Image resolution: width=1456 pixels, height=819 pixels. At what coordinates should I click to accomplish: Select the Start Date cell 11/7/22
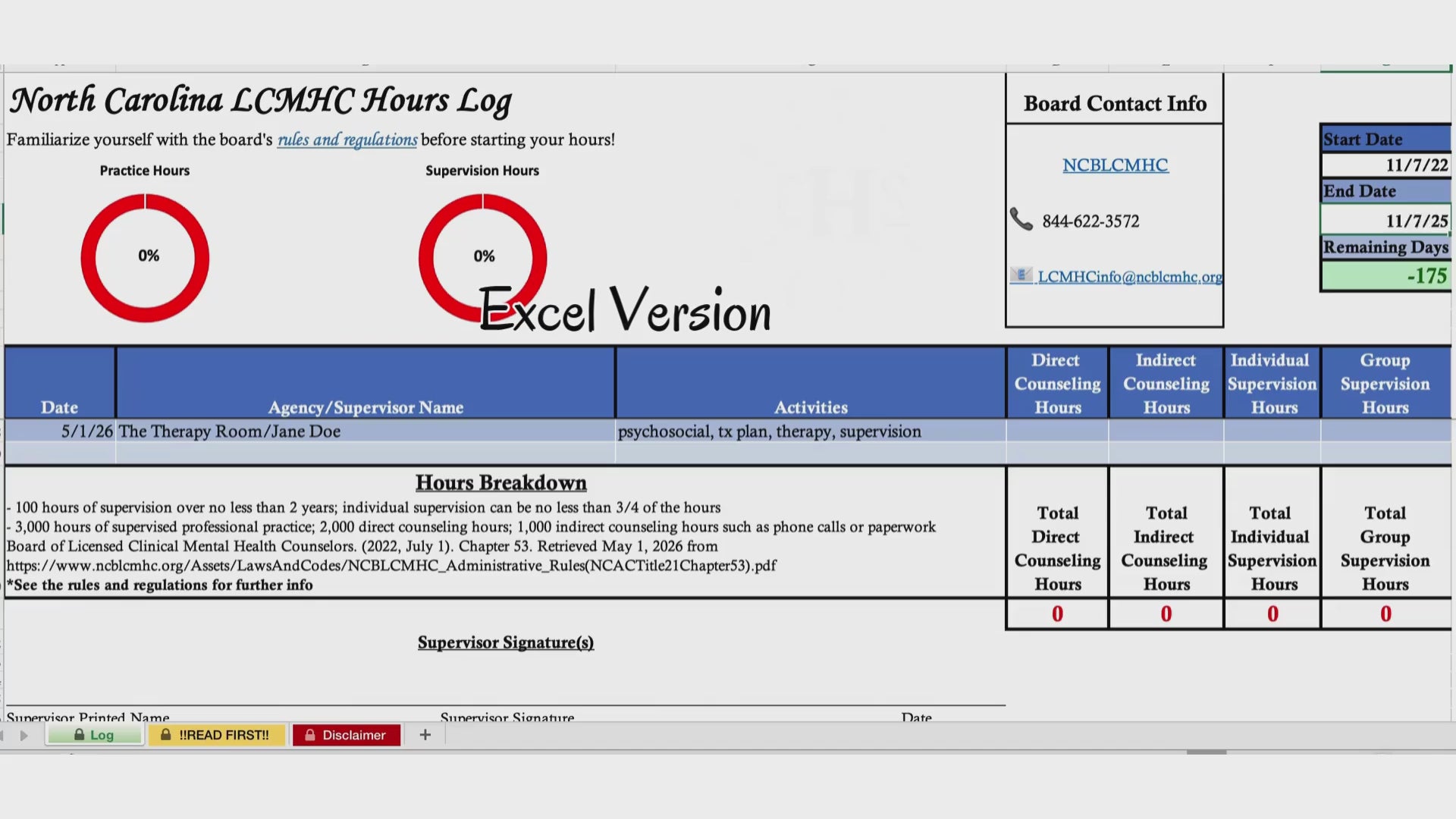tap(1385, 165)
